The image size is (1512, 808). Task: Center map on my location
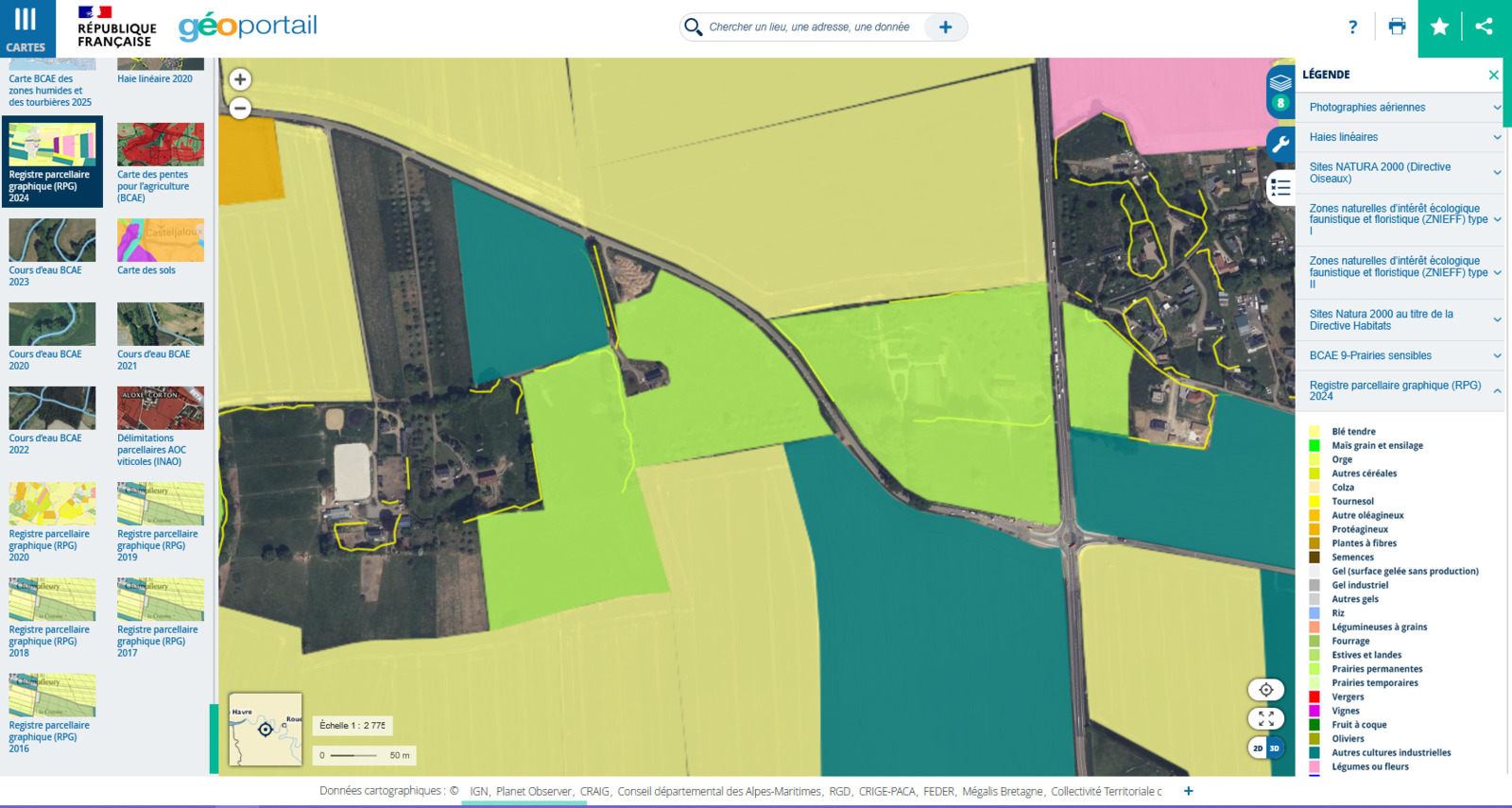coord(1266,690)
